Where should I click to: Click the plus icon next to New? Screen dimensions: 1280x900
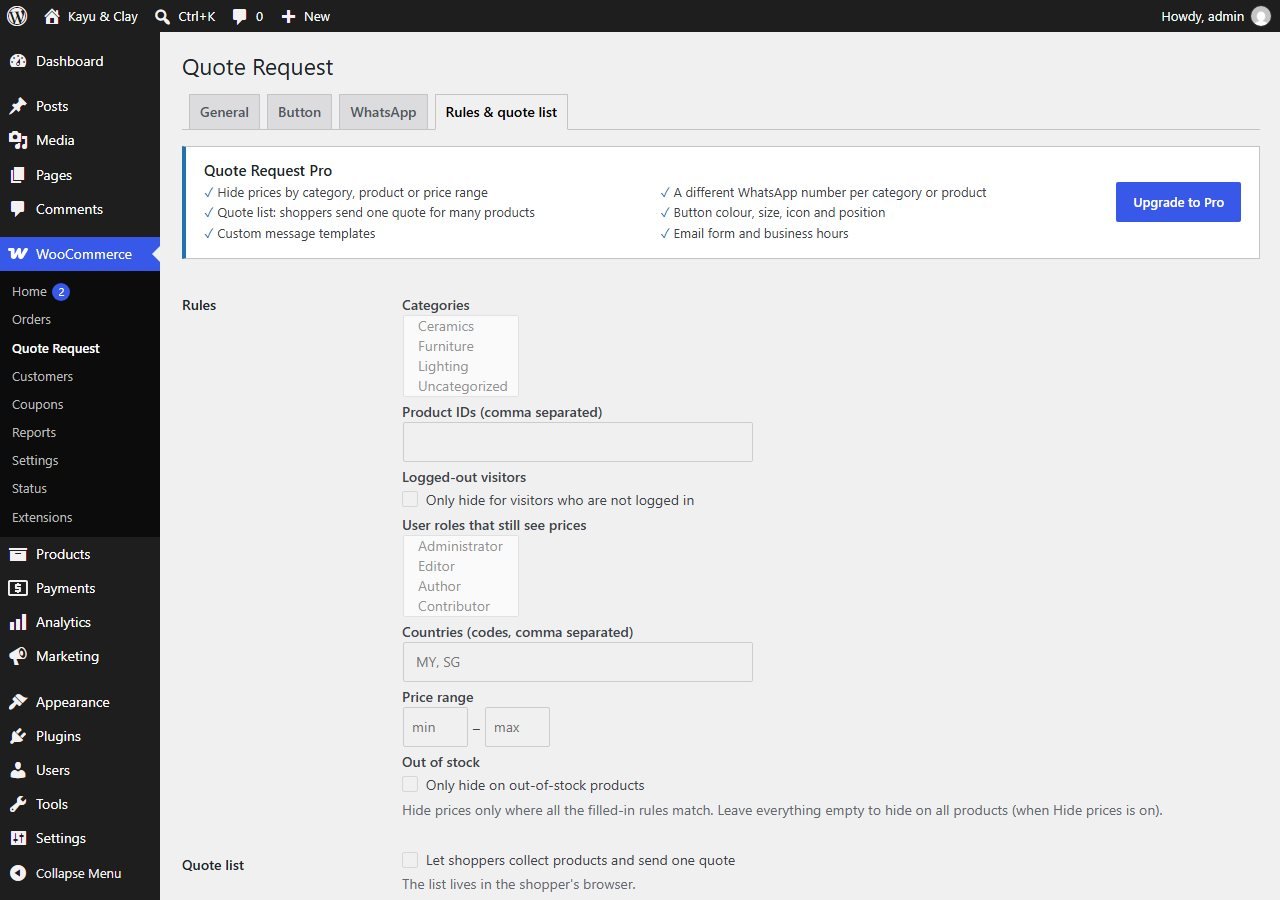click(288, 16)
